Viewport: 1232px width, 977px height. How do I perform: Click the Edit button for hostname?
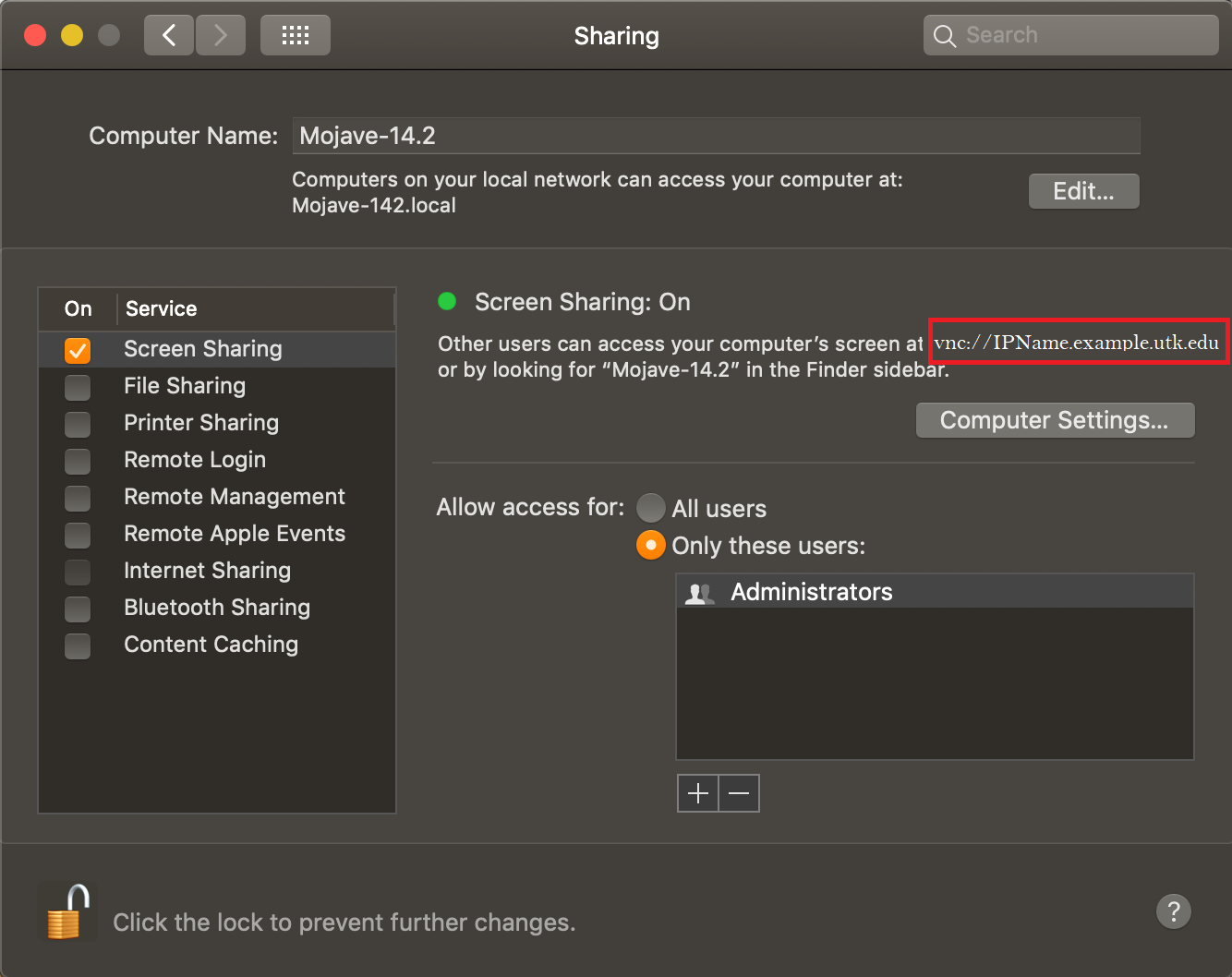(x=1083, y=191)
